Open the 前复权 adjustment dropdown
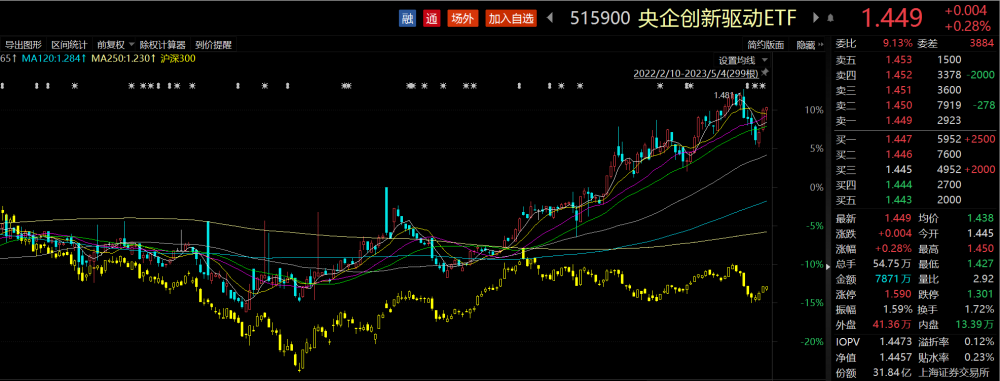Screen dimensions: 1000x381 (x=115, y=45)
